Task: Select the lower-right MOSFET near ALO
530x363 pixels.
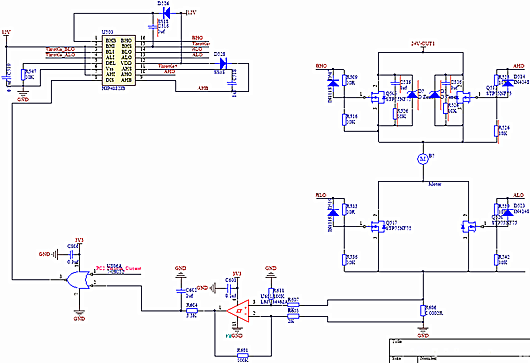Action: (x=469, y=226)
